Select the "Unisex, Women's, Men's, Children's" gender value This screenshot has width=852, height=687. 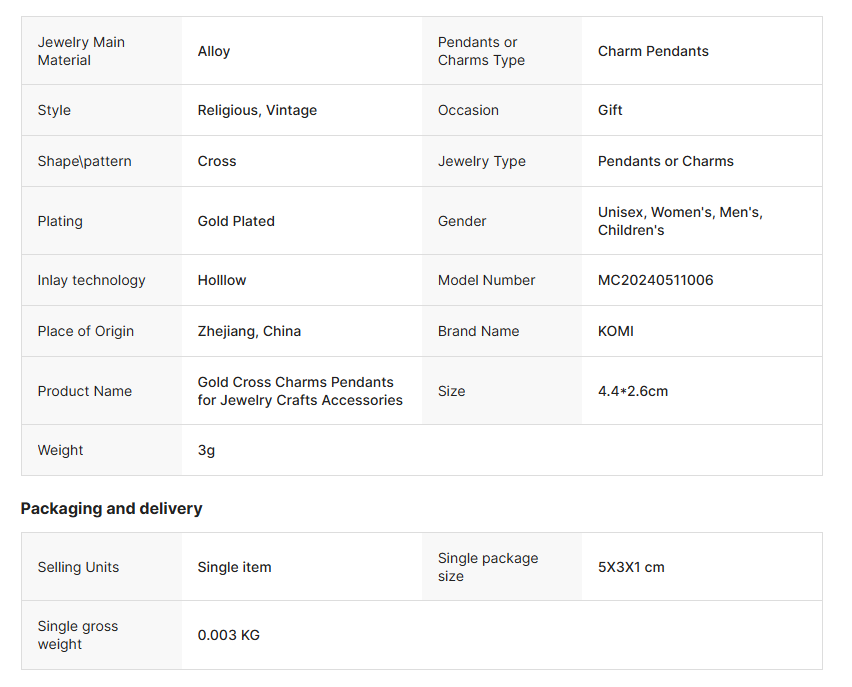[680, 221]
